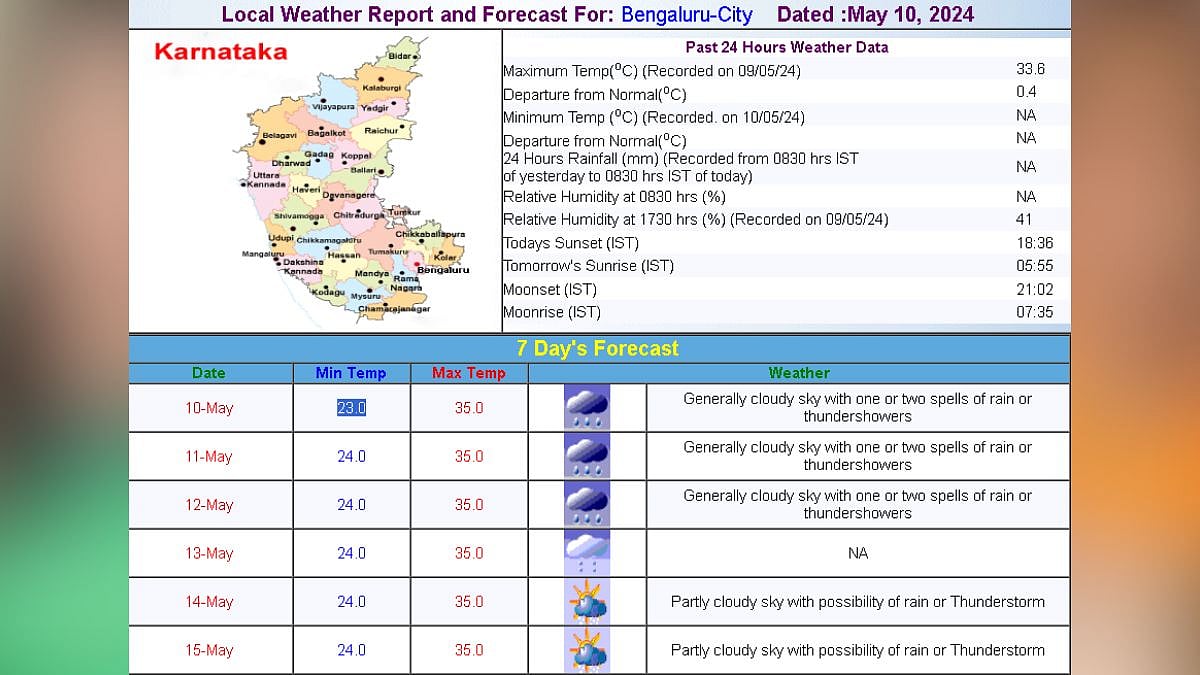Click the rain cloud icon for 12-May
1200x675 pixels.
tap(587, 504)
